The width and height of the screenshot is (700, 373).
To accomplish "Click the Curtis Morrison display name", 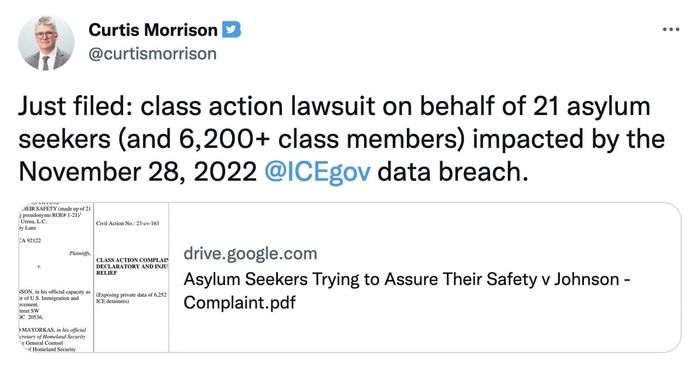I will pyautogui.click(x=153, y=30).
